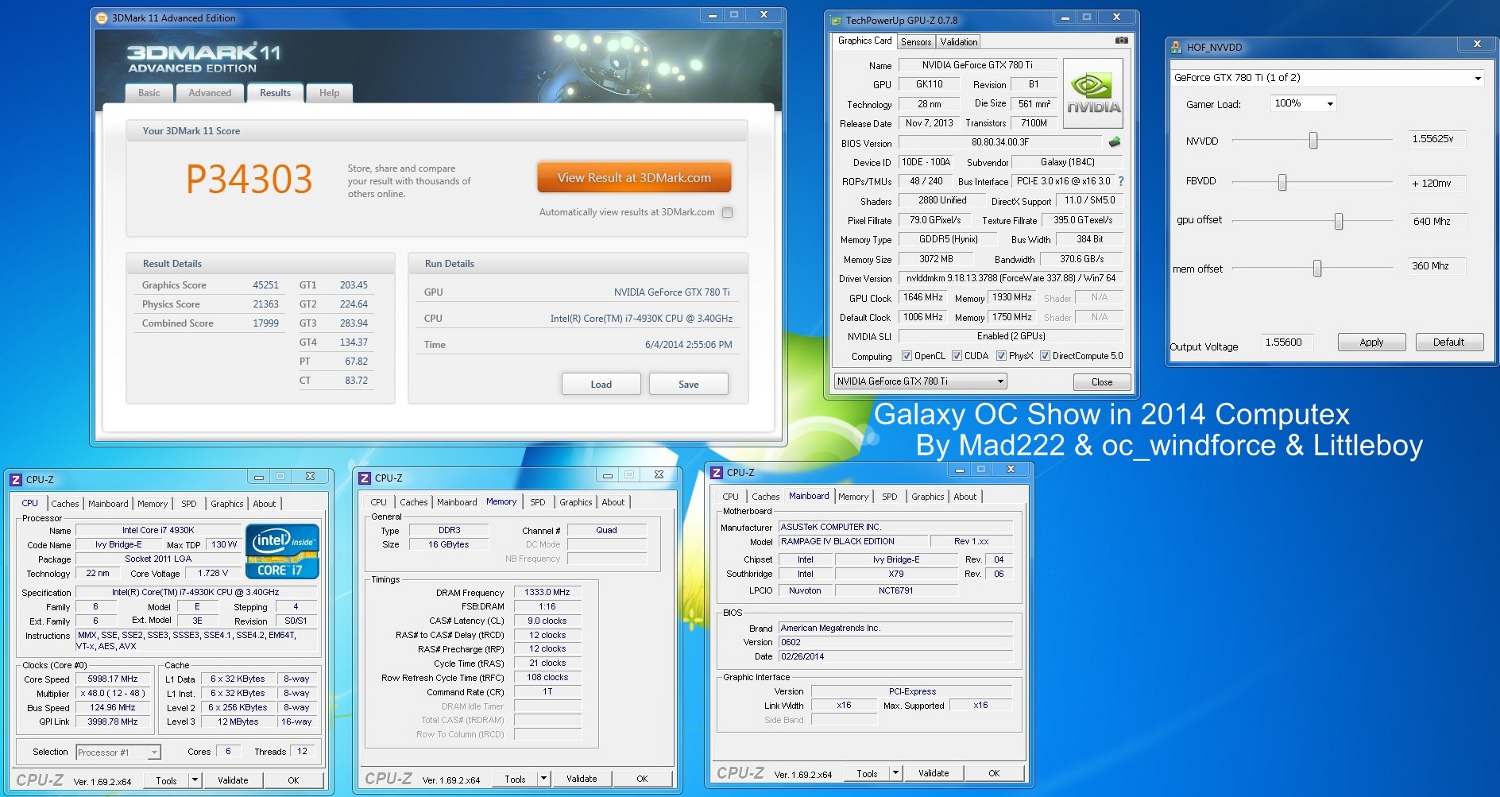Open the Validation tab in GPU-Z
Viewport: 1500px width, 797px height.
pyautogui.click(x=959, y=42)
